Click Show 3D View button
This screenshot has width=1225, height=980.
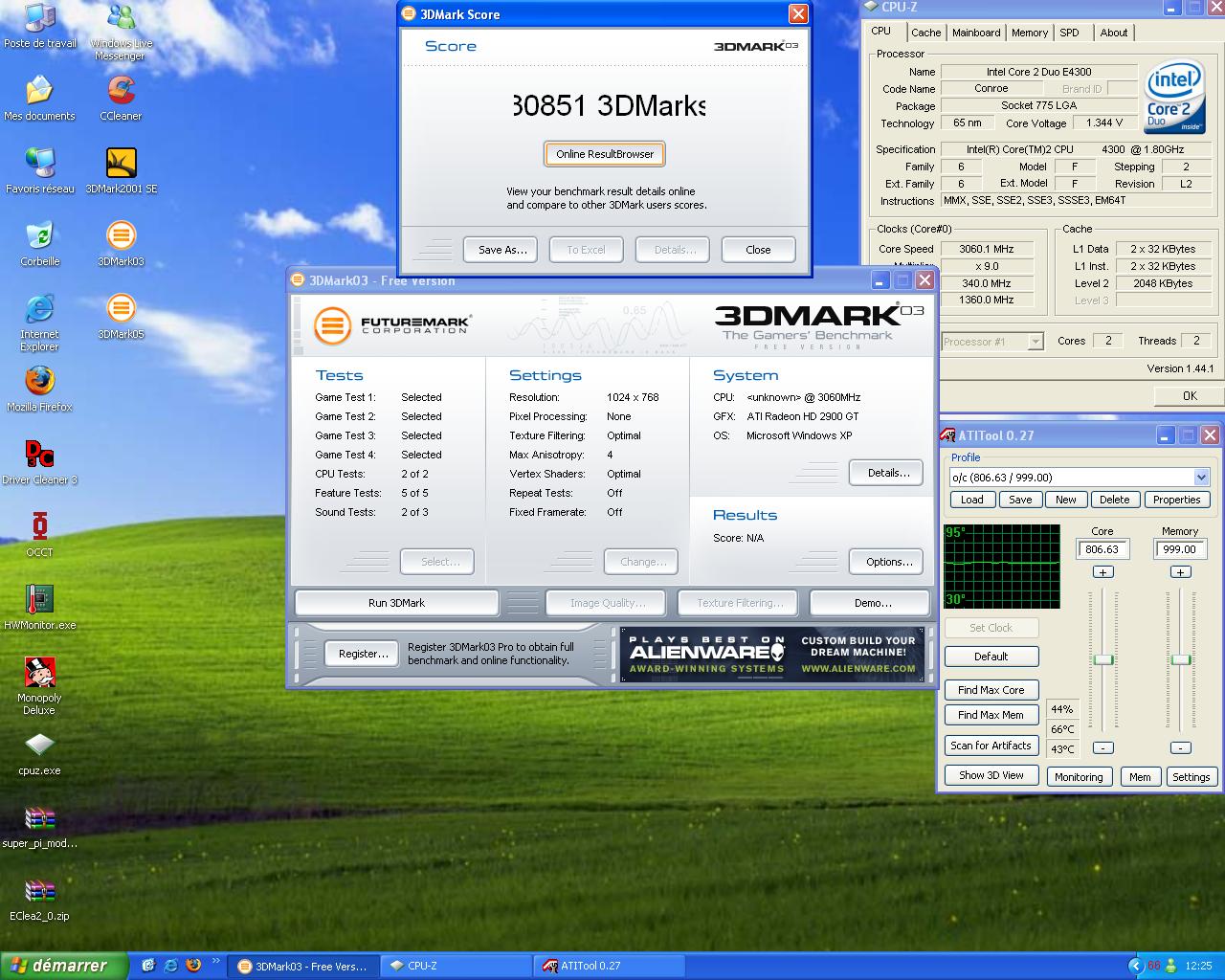991,775
